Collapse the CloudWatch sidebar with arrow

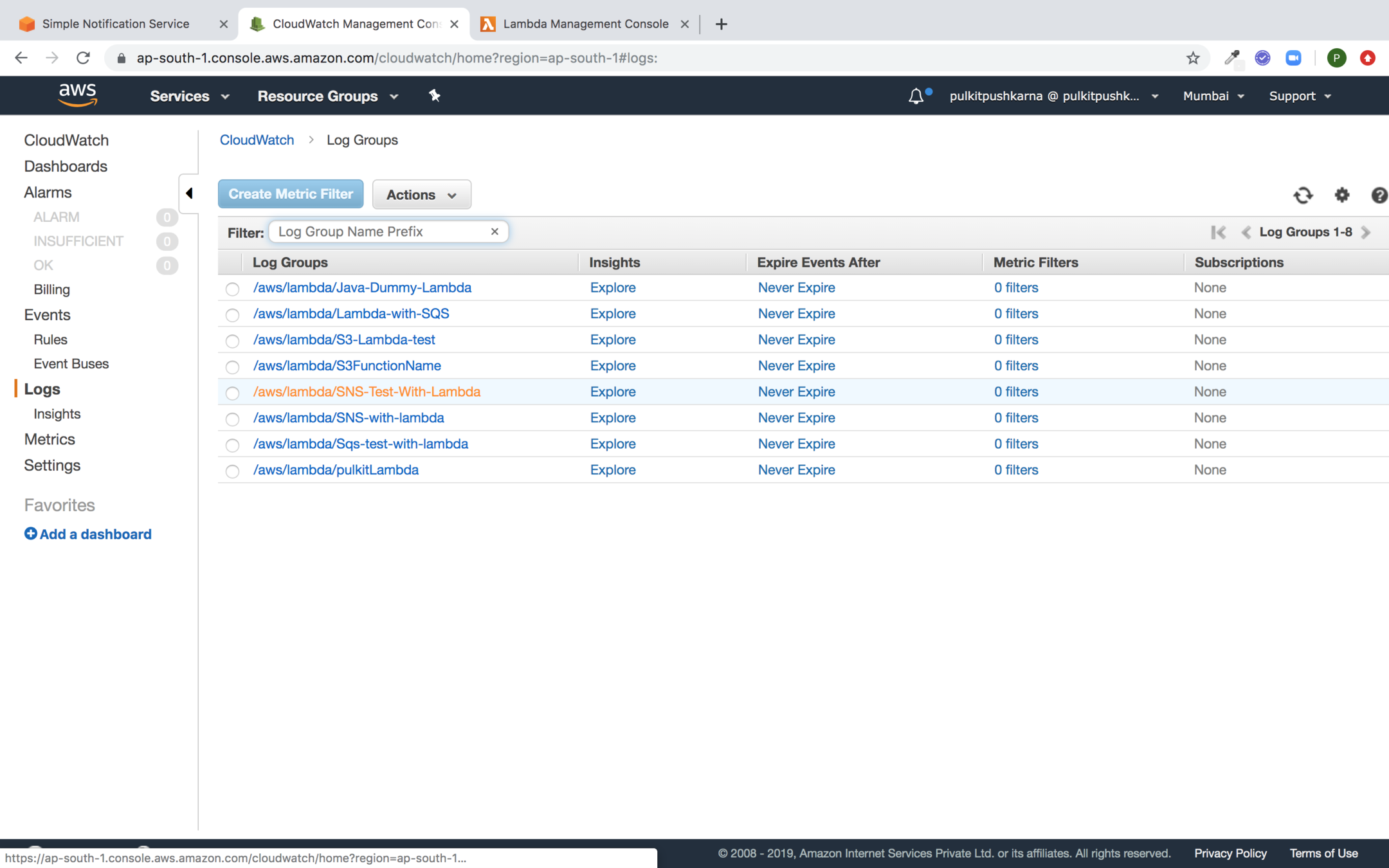(x=189, y=193)
